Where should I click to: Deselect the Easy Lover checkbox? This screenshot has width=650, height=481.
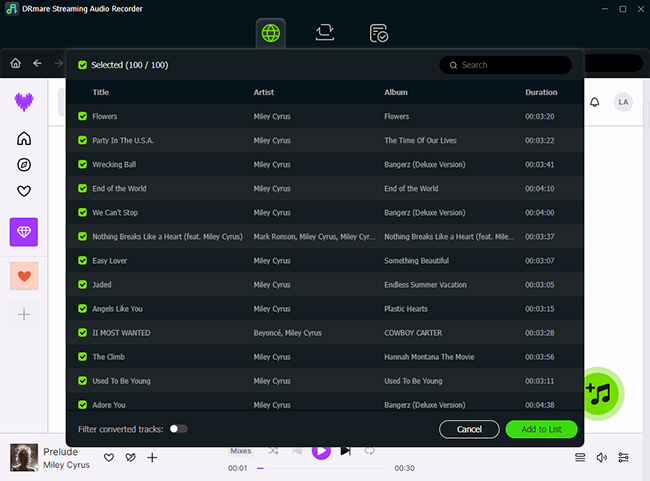pos(82,260)
